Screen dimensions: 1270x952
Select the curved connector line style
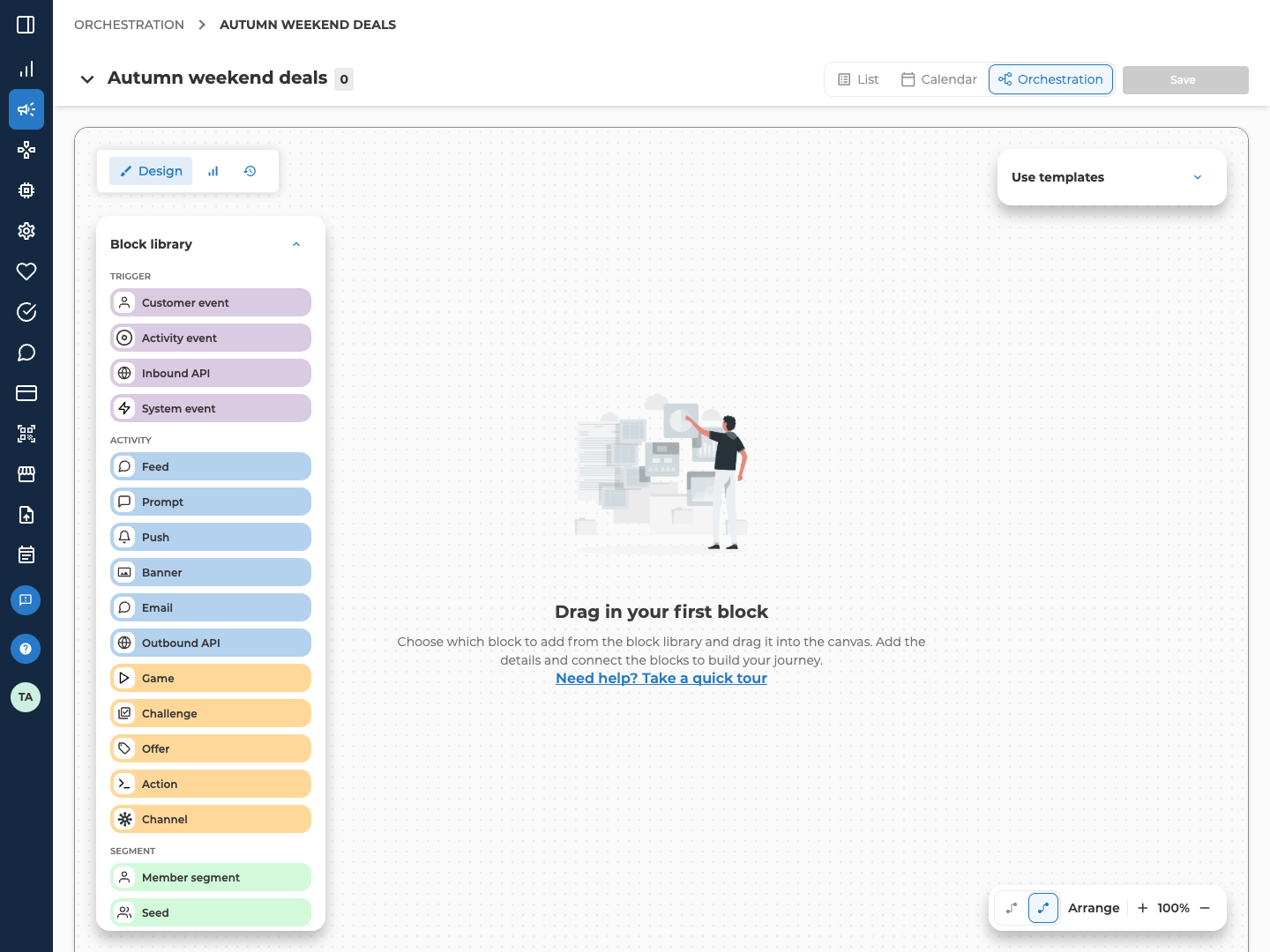pyautogui.click(x=1043, y=908)
